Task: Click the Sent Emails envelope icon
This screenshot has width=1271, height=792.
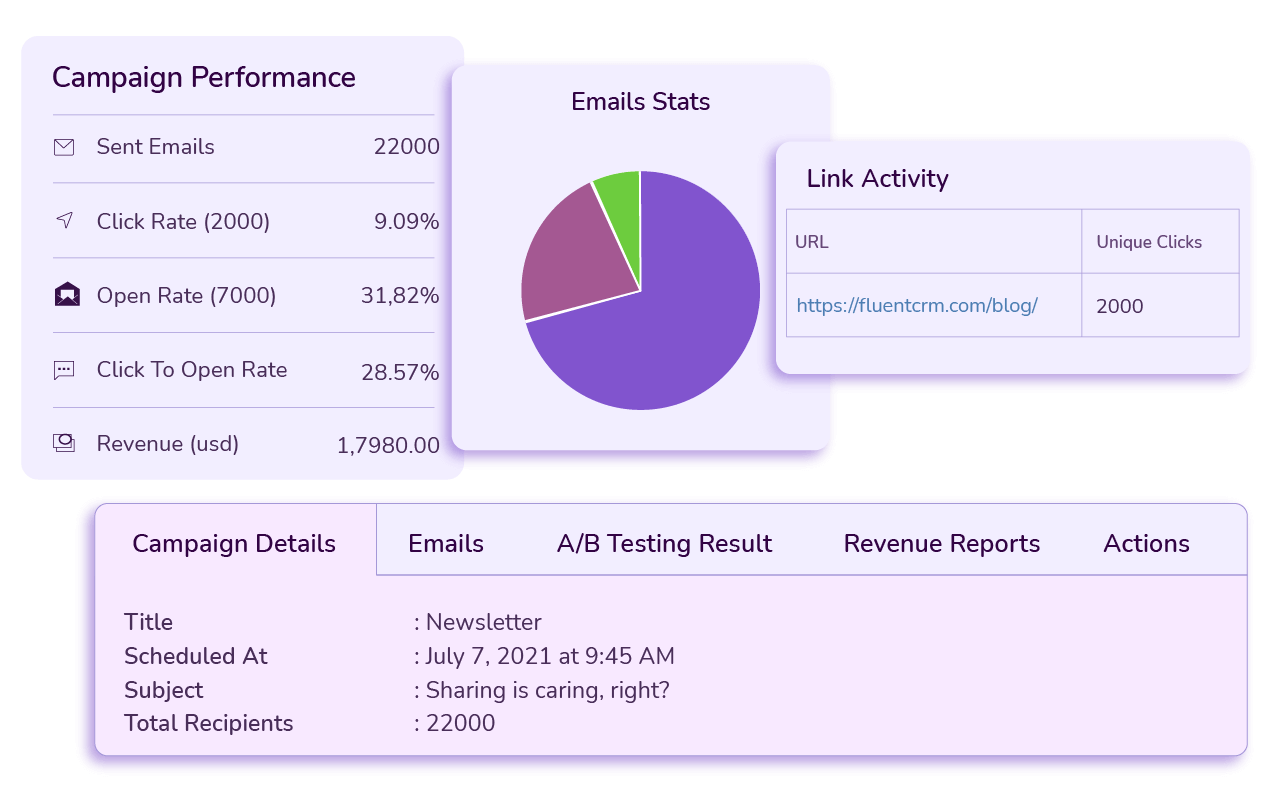Action: [64, 146]
